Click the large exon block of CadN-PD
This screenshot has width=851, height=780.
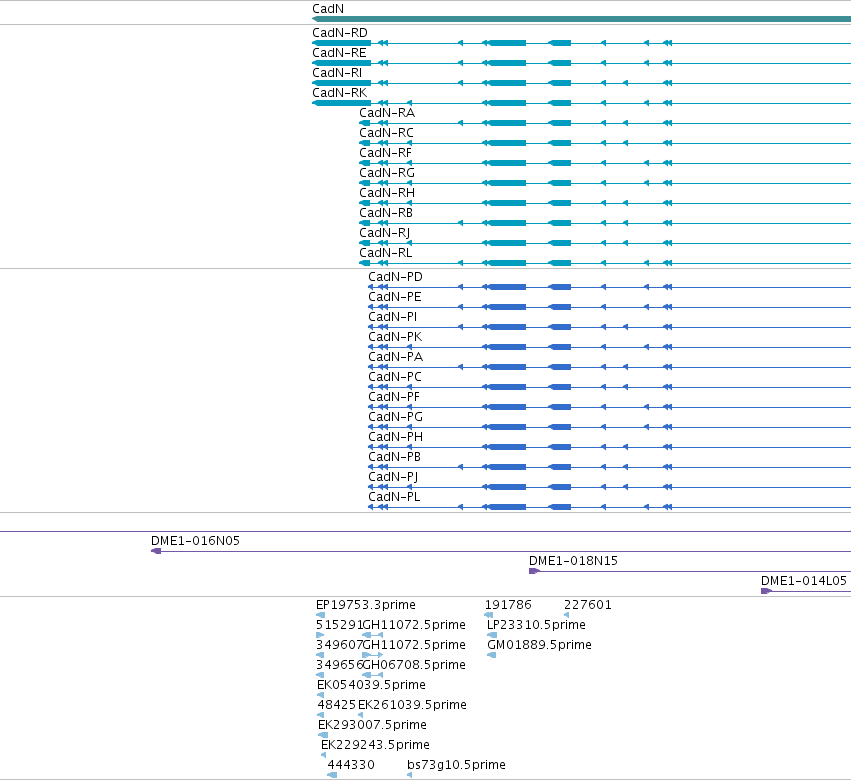pyautogui.click(x=507, y=287)
